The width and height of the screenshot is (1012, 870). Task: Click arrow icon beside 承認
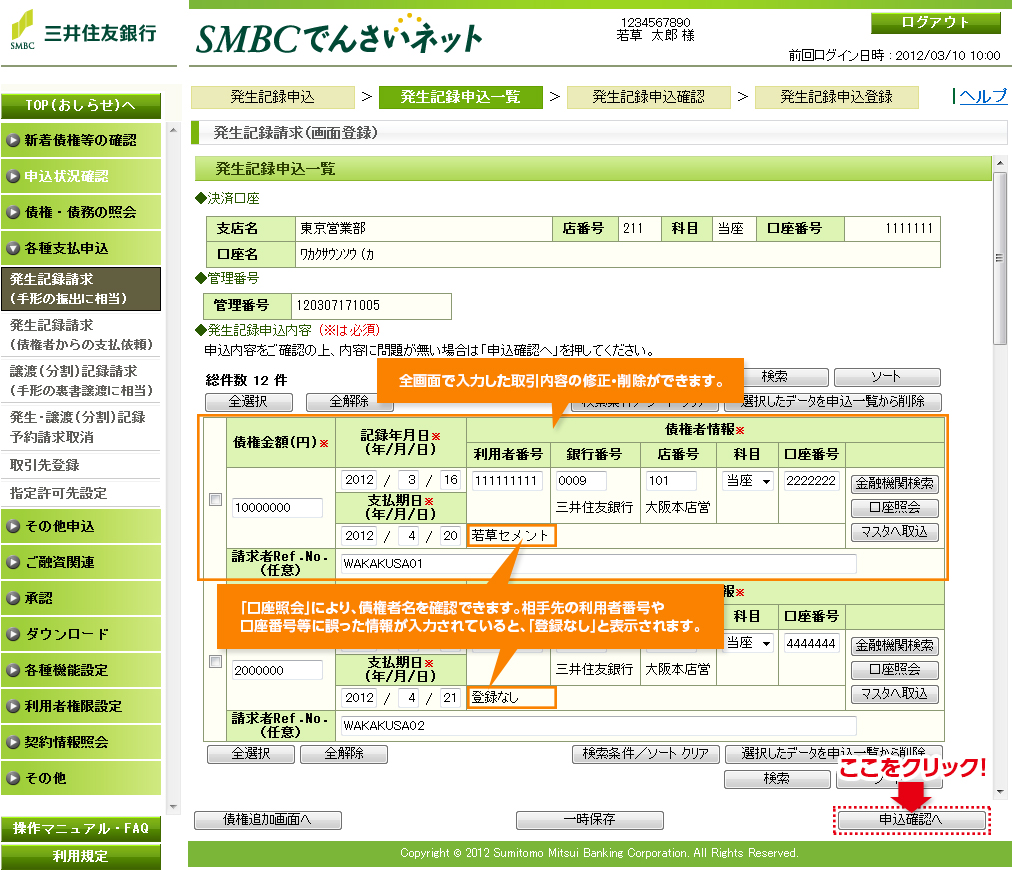tap(13, 599)
